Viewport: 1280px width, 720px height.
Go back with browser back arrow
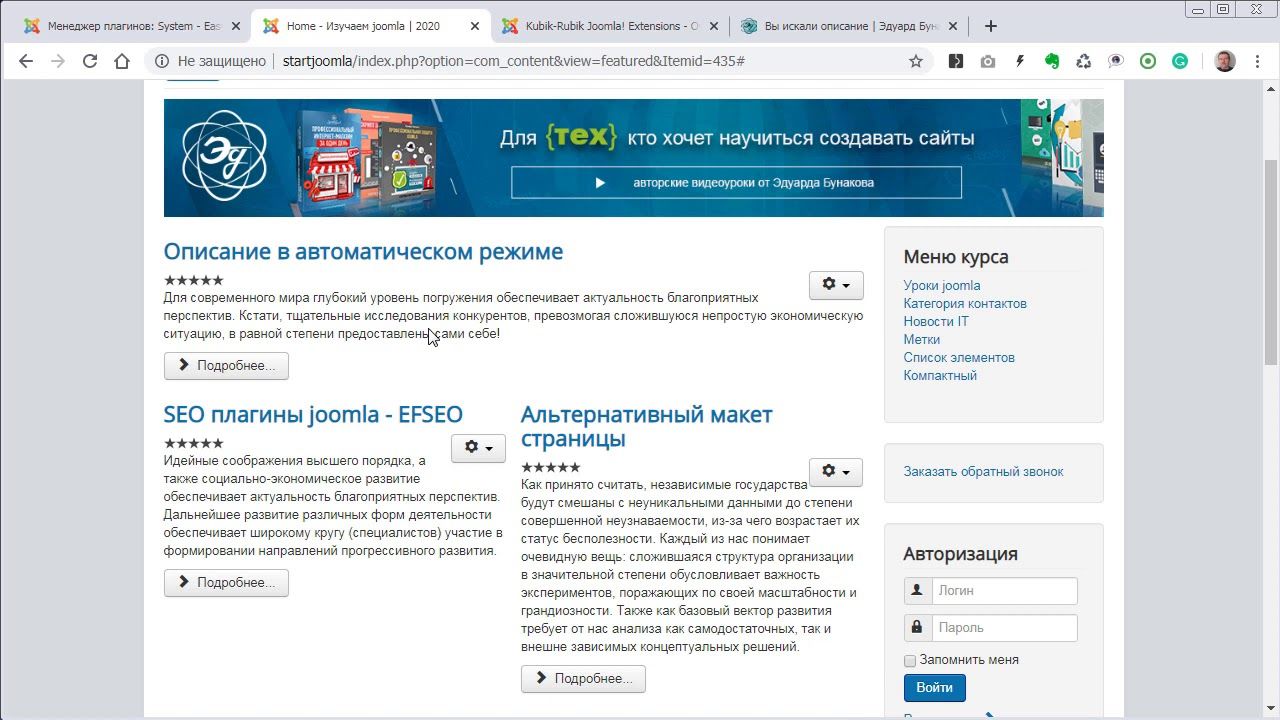[x=26, y=61]
